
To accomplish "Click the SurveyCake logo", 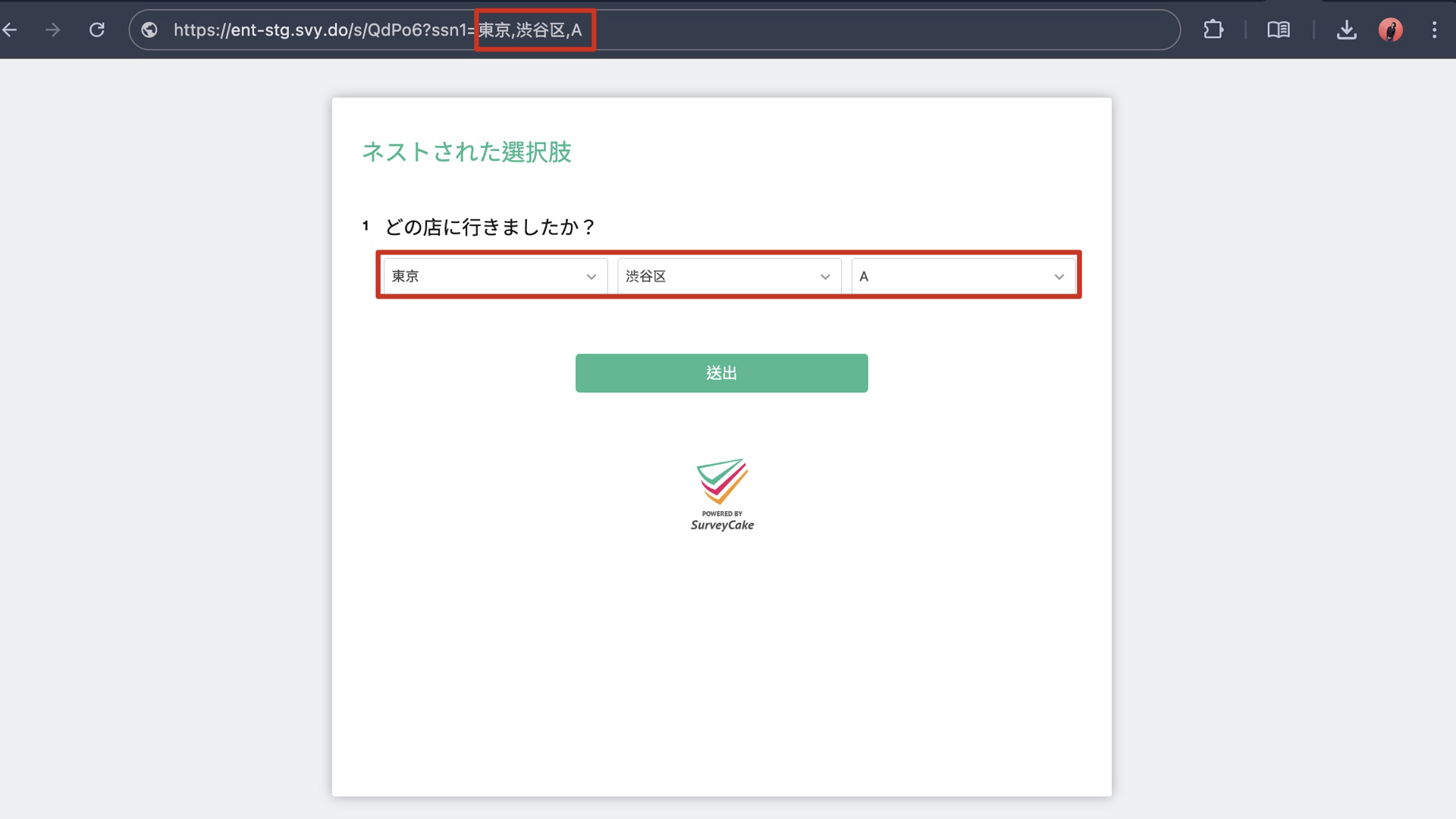I will [x=722, y=494].
